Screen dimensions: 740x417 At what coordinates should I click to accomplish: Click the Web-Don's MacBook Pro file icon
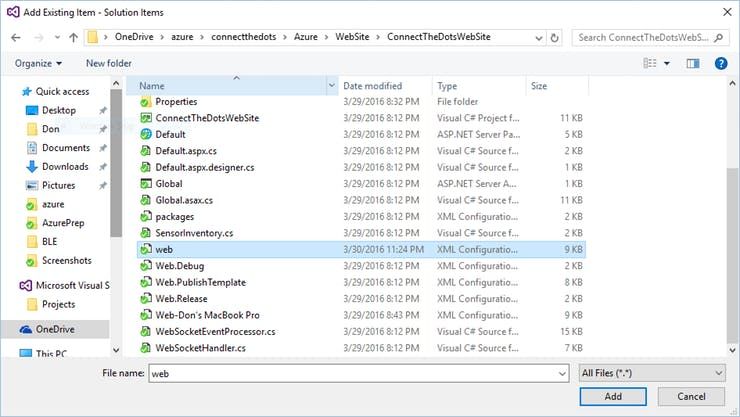pyautogui.click(x=146, y=315)
